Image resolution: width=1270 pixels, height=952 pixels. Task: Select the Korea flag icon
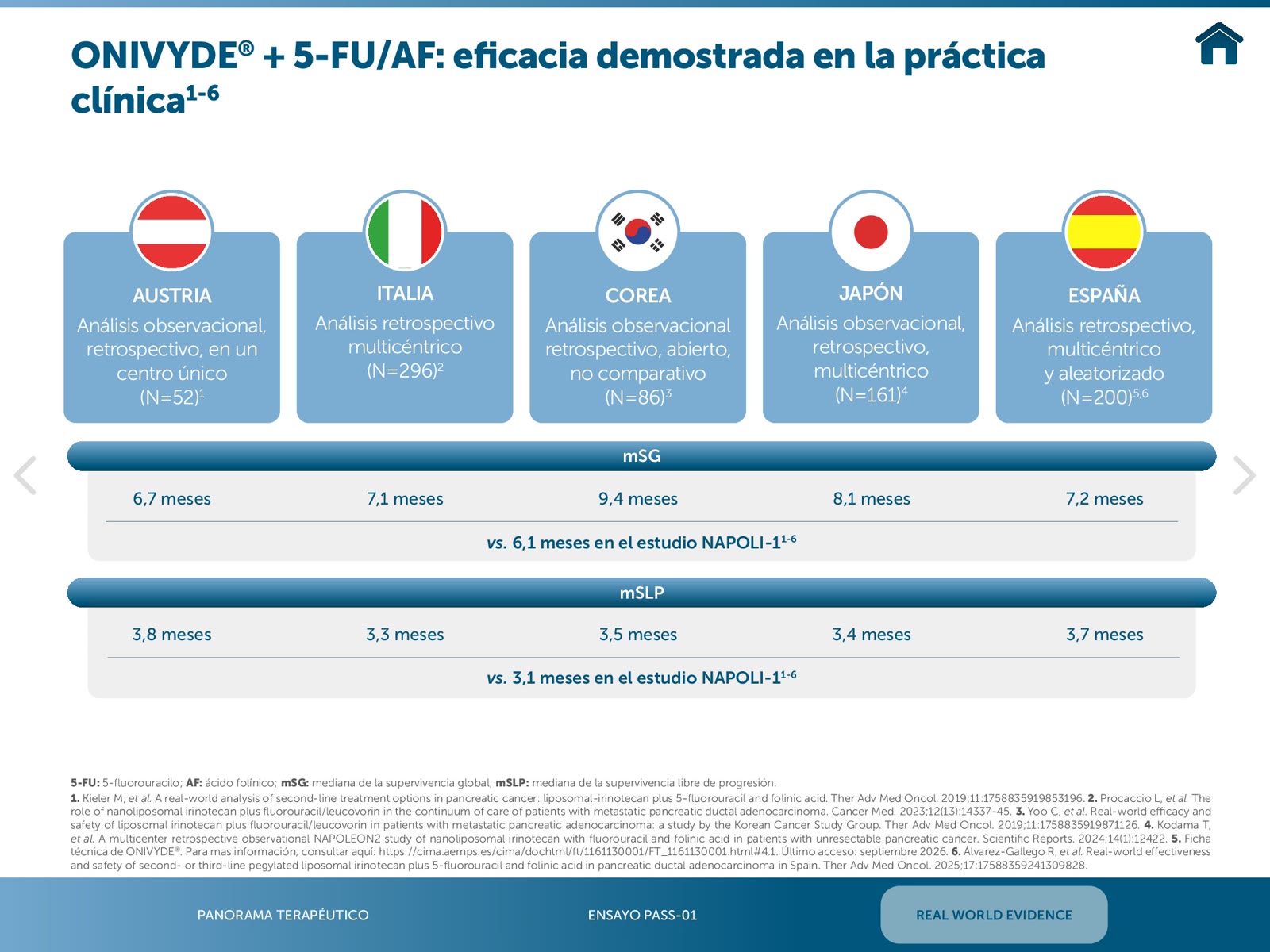[637, 232]
